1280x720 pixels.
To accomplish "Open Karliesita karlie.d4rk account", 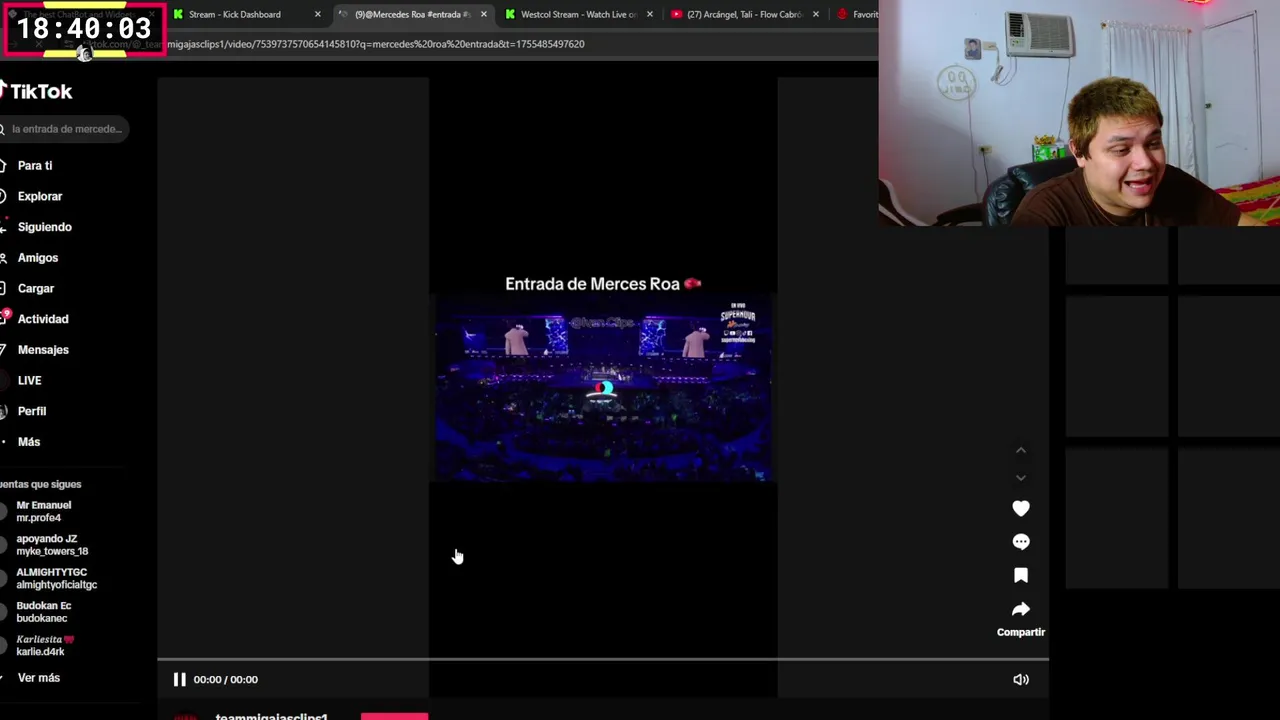I will tap(44, 645).
